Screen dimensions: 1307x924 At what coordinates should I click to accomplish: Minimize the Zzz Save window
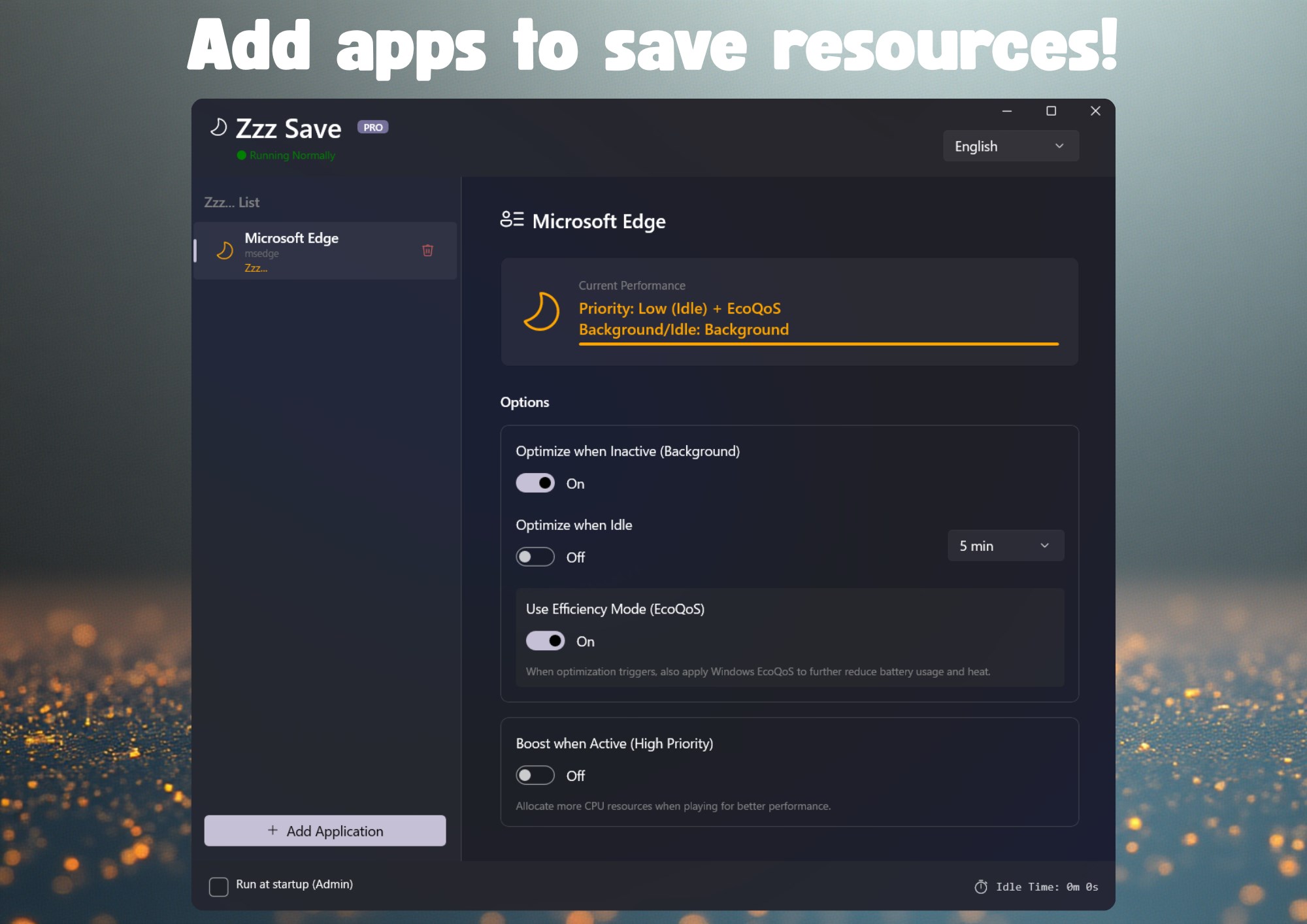point(1007,111)
